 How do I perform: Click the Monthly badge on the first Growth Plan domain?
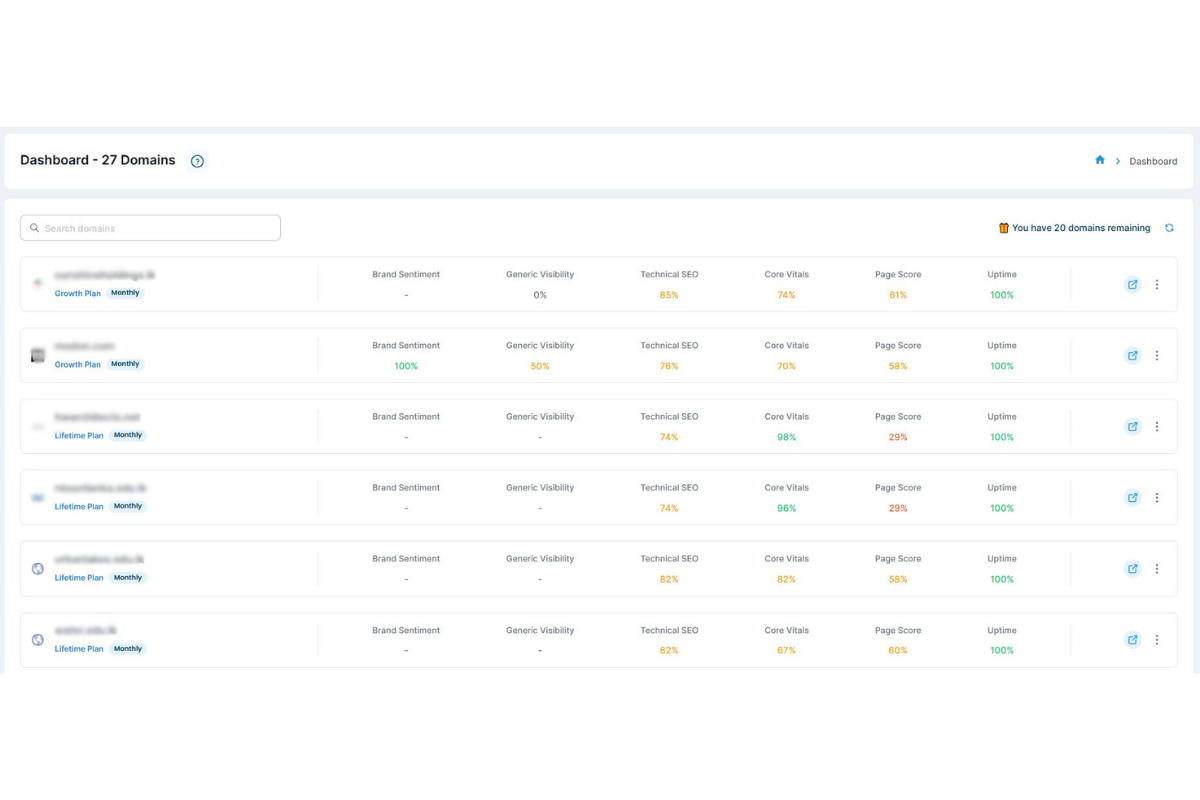point(125,293)
